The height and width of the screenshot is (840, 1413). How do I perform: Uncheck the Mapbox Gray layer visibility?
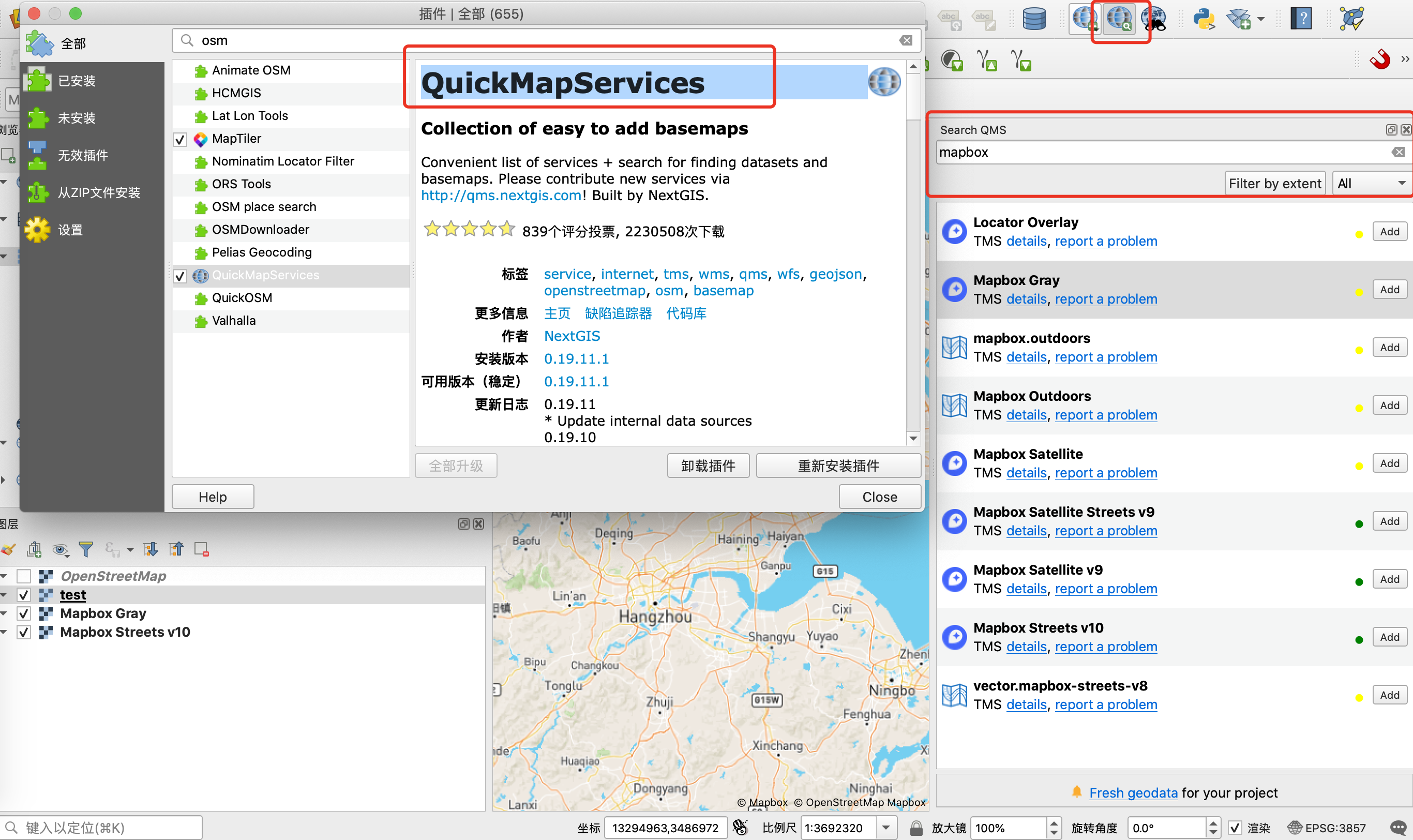pyautogui.click(x=24, y=613)
